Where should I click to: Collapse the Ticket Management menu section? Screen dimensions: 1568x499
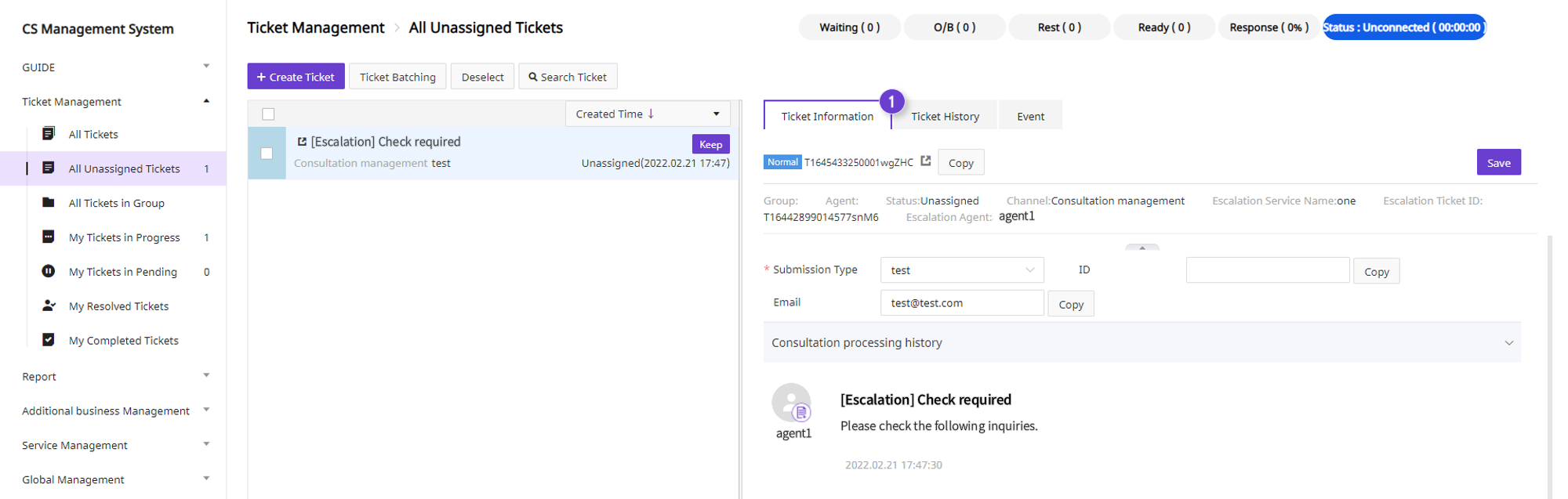206,101
